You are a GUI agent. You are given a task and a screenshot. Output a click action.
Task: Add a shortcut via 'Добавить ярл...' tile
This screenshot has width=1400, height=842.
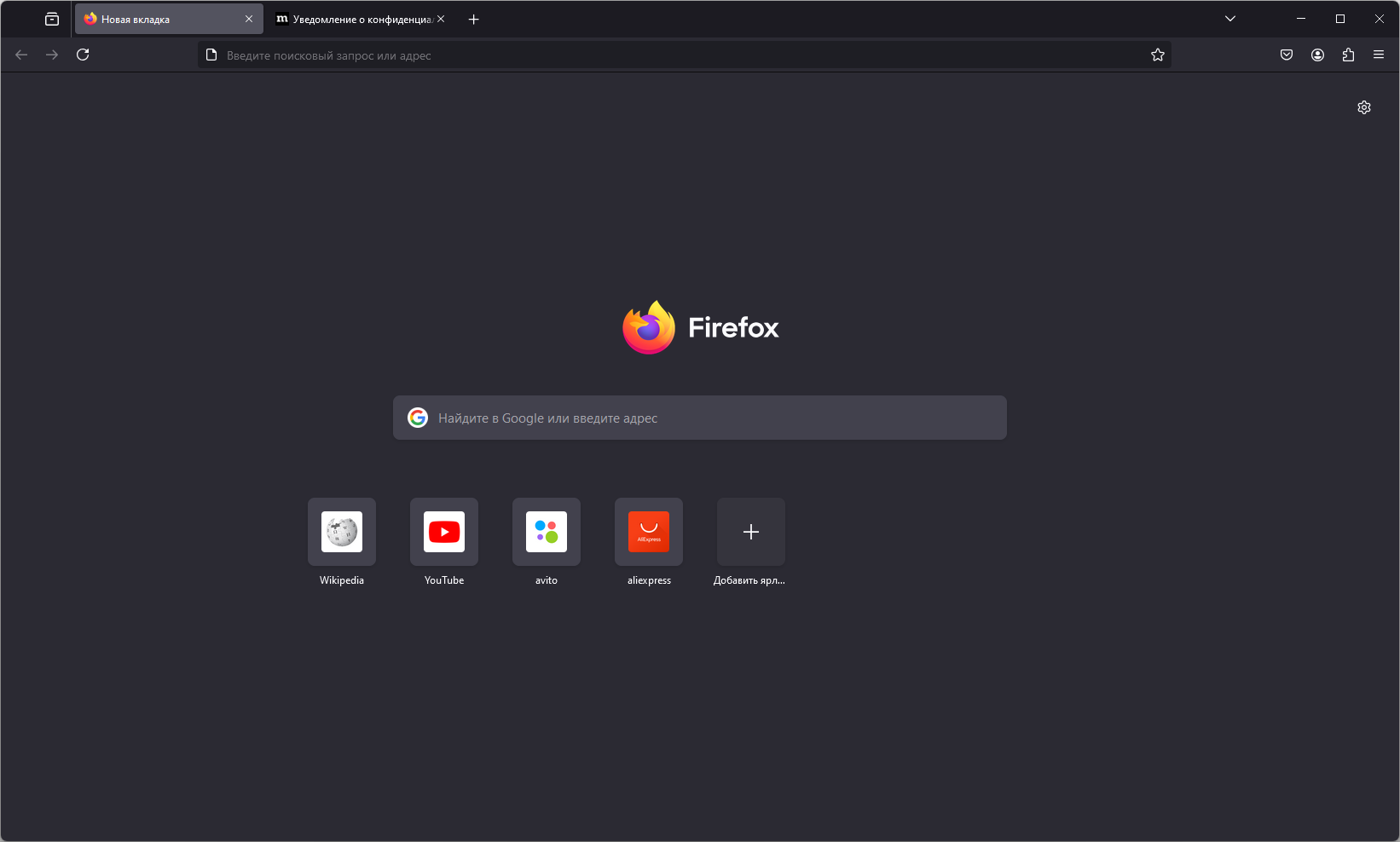[751, 532]
